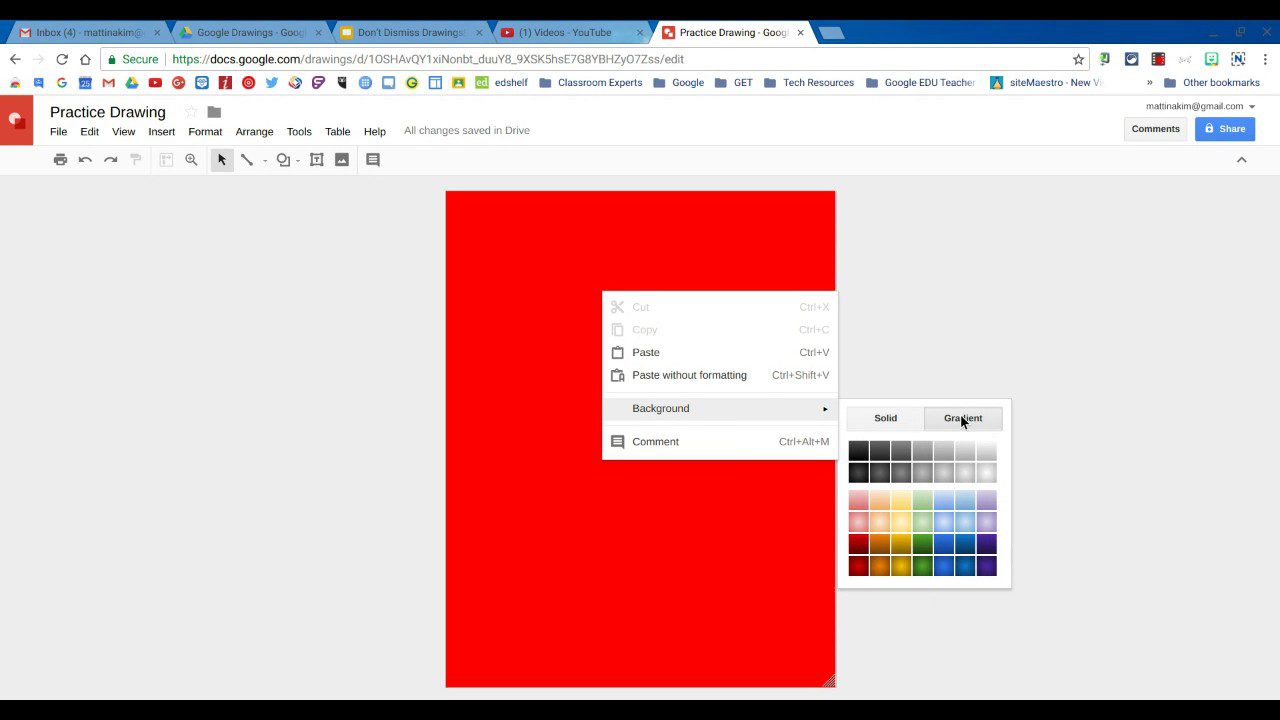Screen dimensions: 1280x720
Task: Click the Practice Drawing title to rename
Action: 108,112
